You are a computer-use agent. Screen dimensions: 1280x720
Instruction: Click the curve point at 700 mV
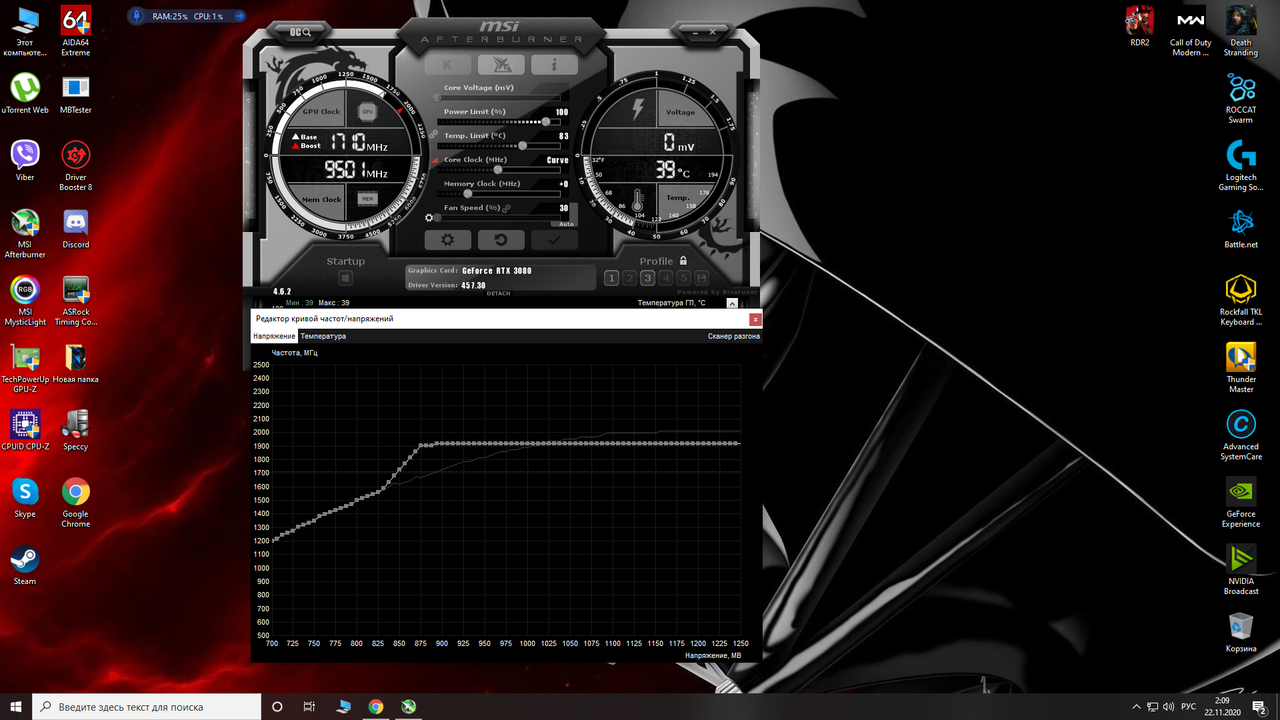(273, 540)
